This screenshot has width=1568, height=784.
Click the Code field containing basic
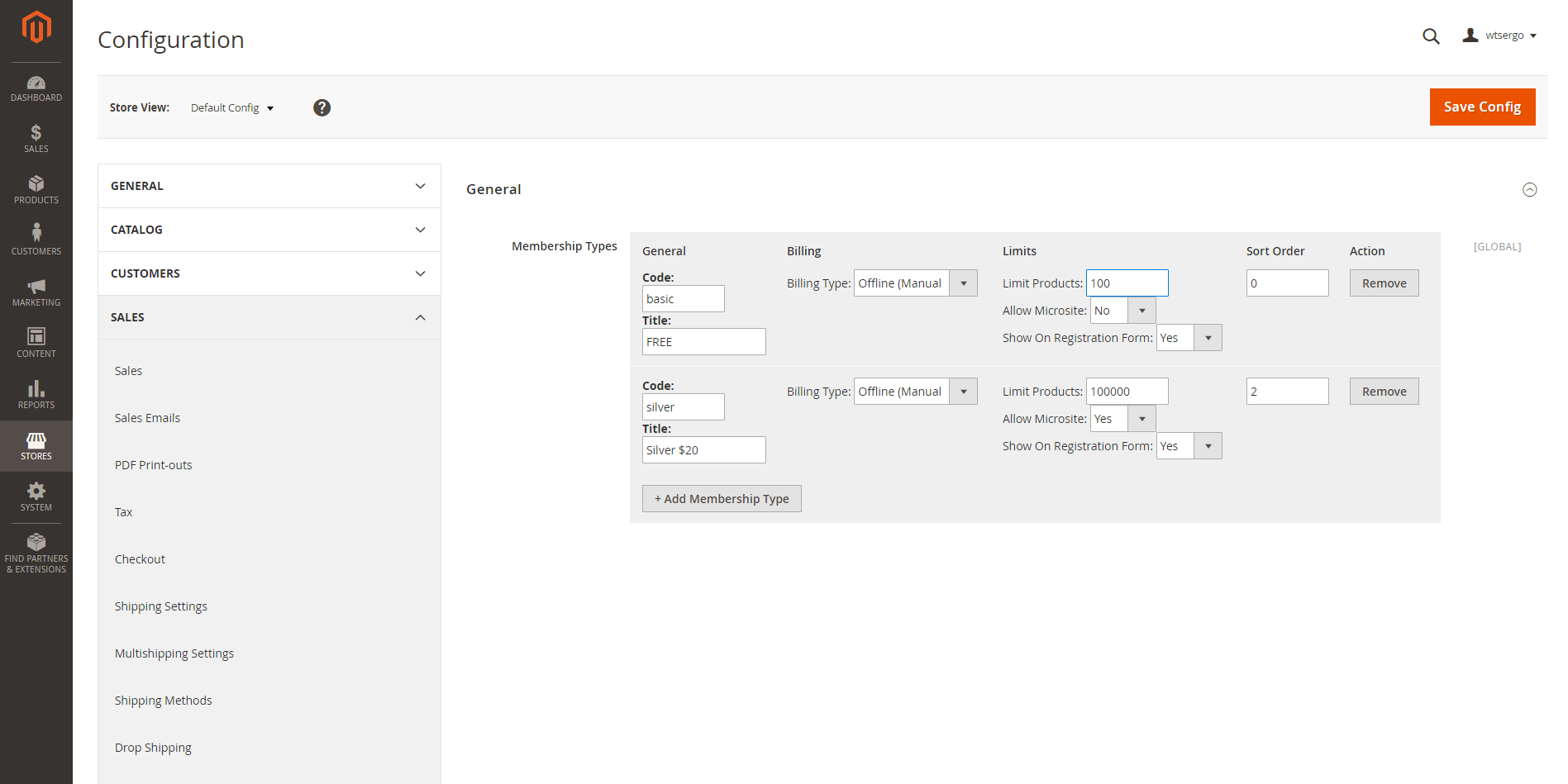pyautogui.click(x=684, y=299)
